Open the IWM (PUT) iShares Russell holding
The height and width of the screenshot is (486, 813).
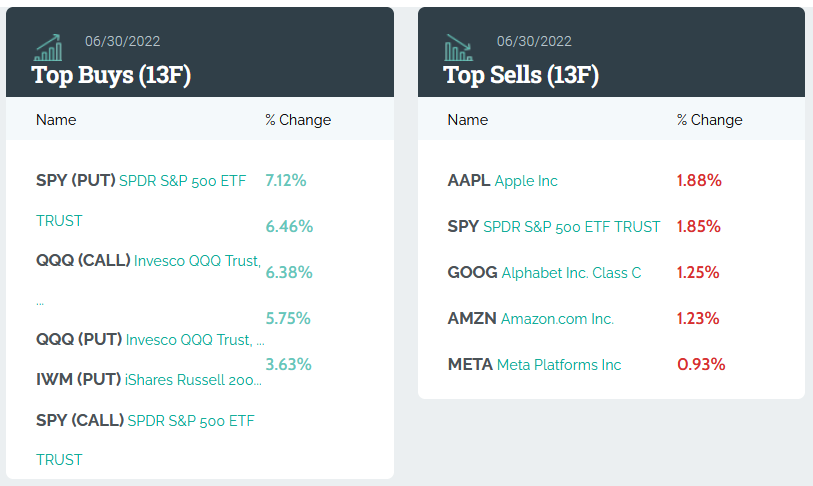coord(148,380)
